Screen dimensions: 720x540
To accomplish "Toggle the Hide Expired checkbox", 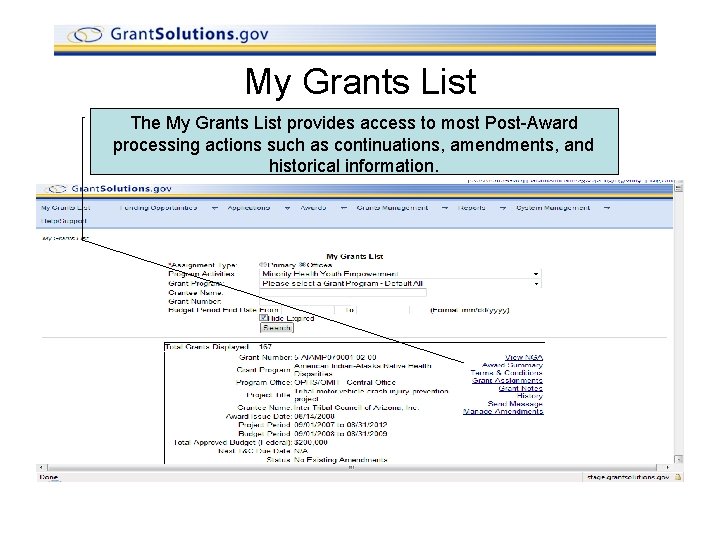I will point(263,318).
